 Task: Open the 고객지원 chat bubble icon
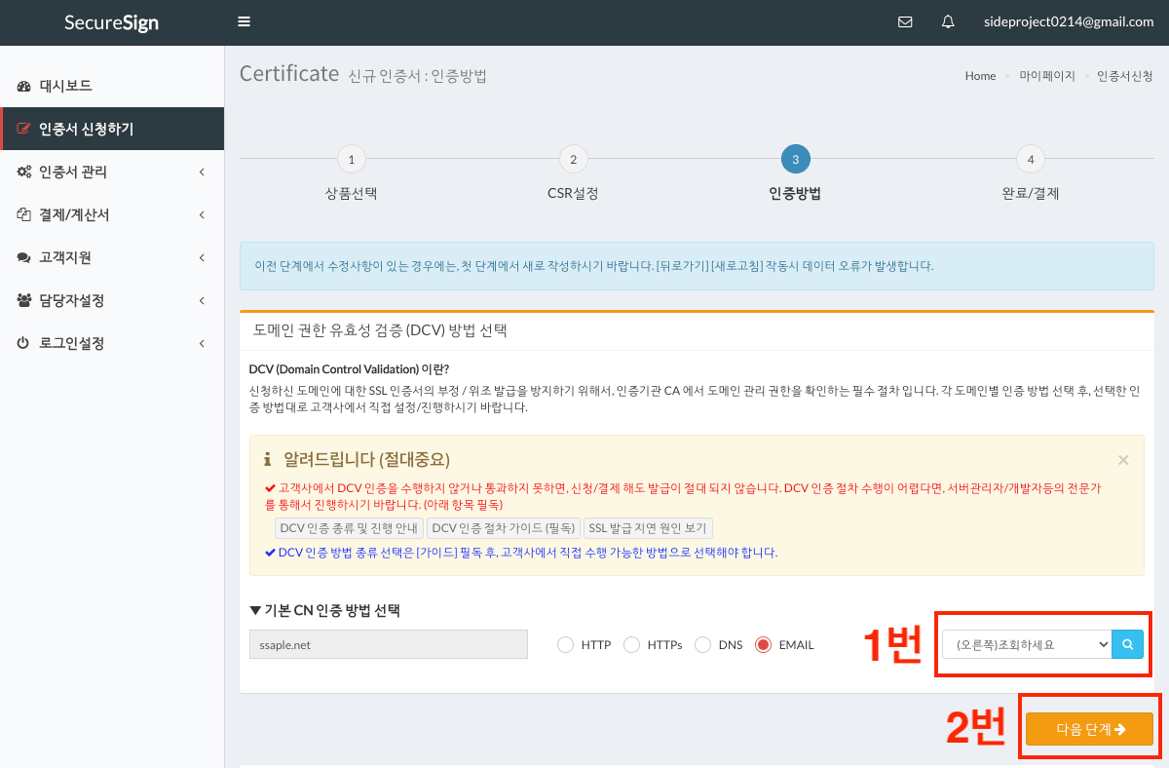(26, 258)
